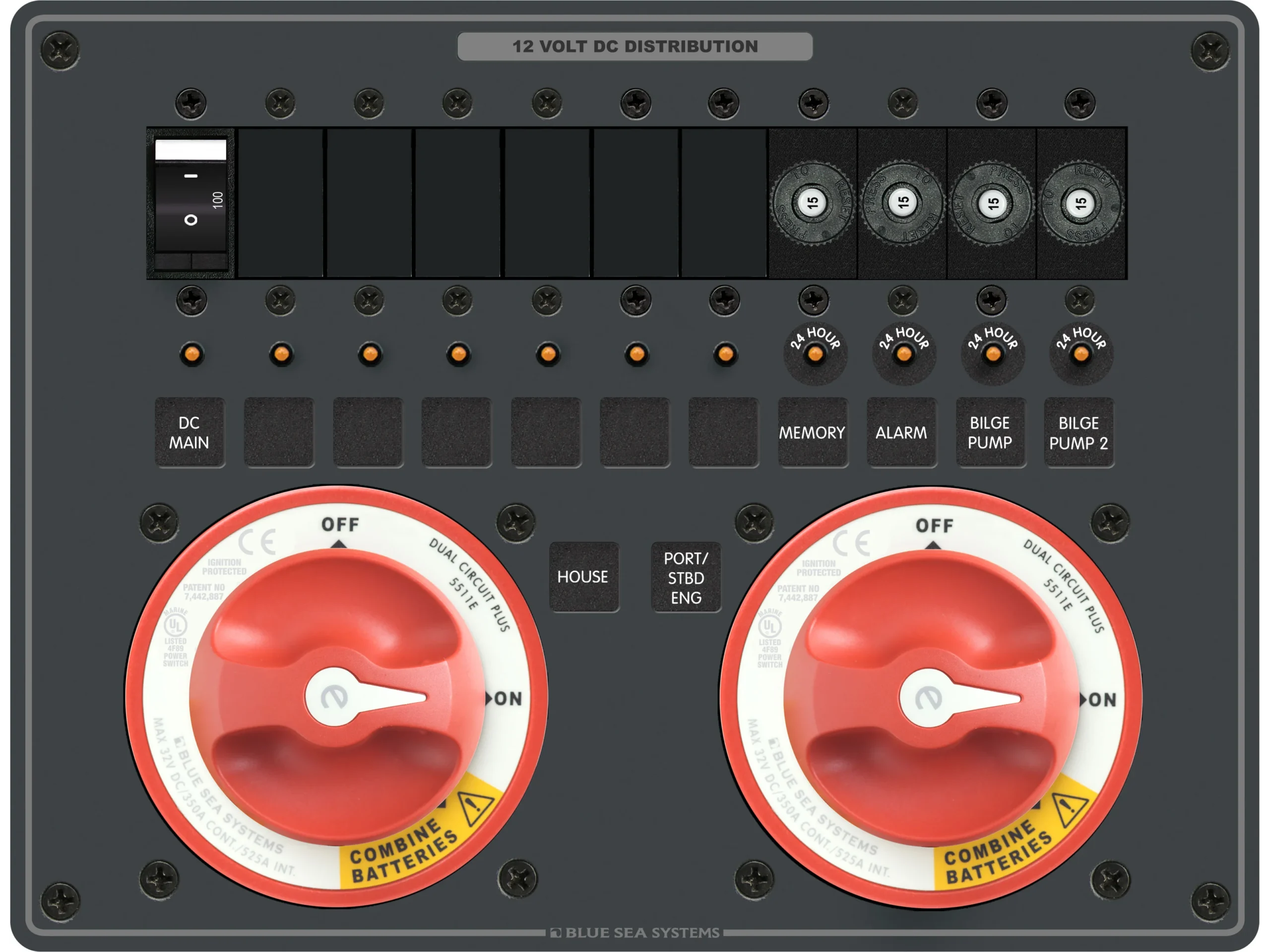Click the 24 HOUR indicator LED above ALARM
Viewport: 1270px width, 952px height.
click(x=904, y=355)
